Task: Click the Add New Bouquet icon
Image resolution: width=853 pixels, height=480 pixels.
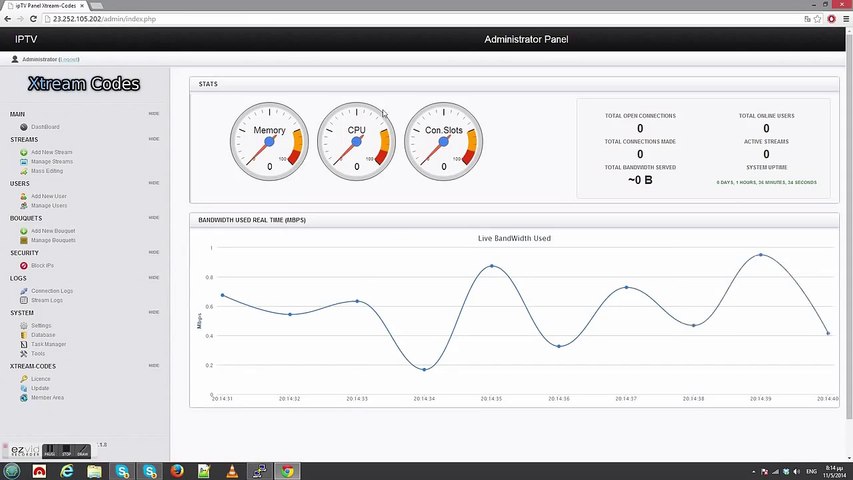Action: click(x=23, y=231)
